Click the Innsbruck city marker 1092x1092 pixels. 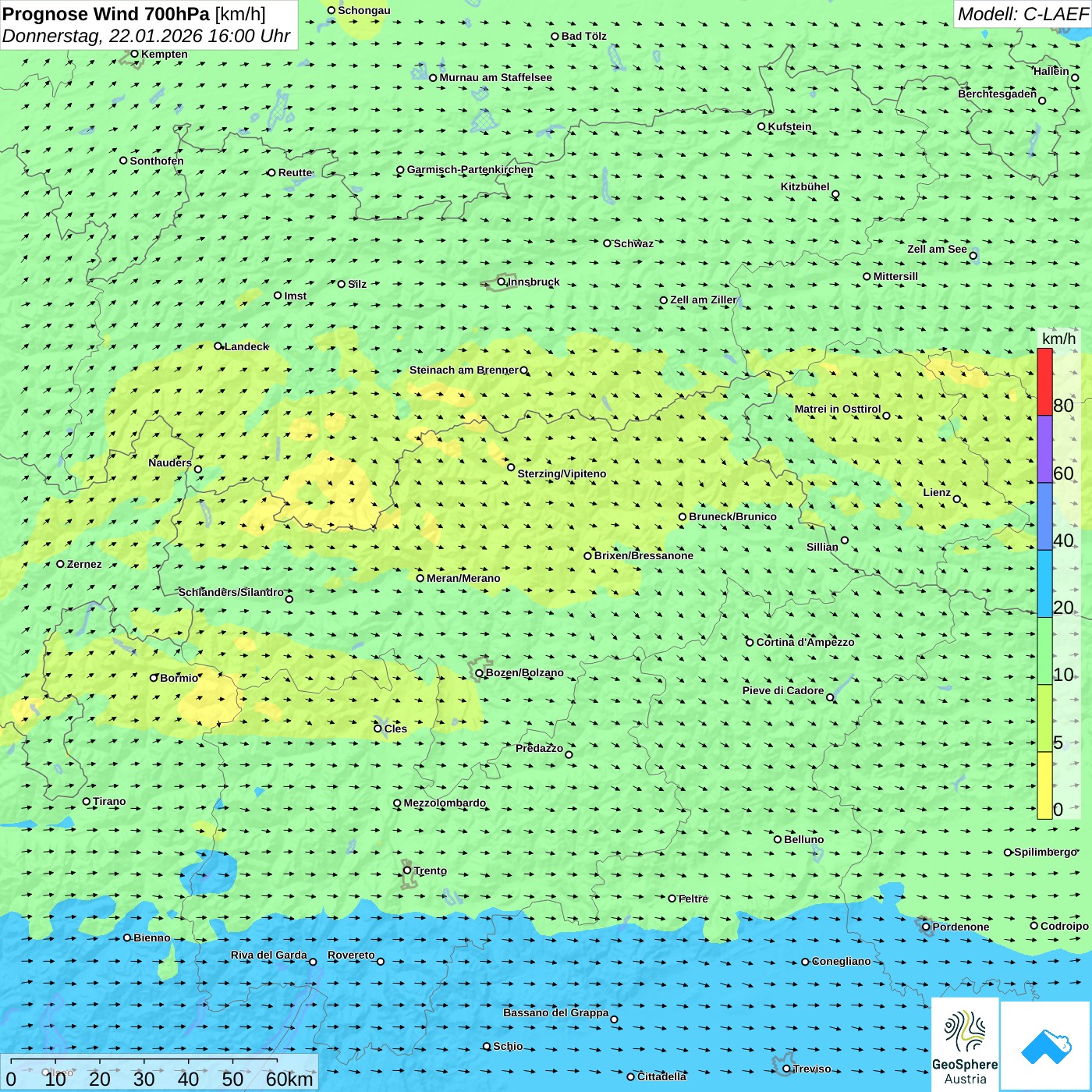pos(502,282)
